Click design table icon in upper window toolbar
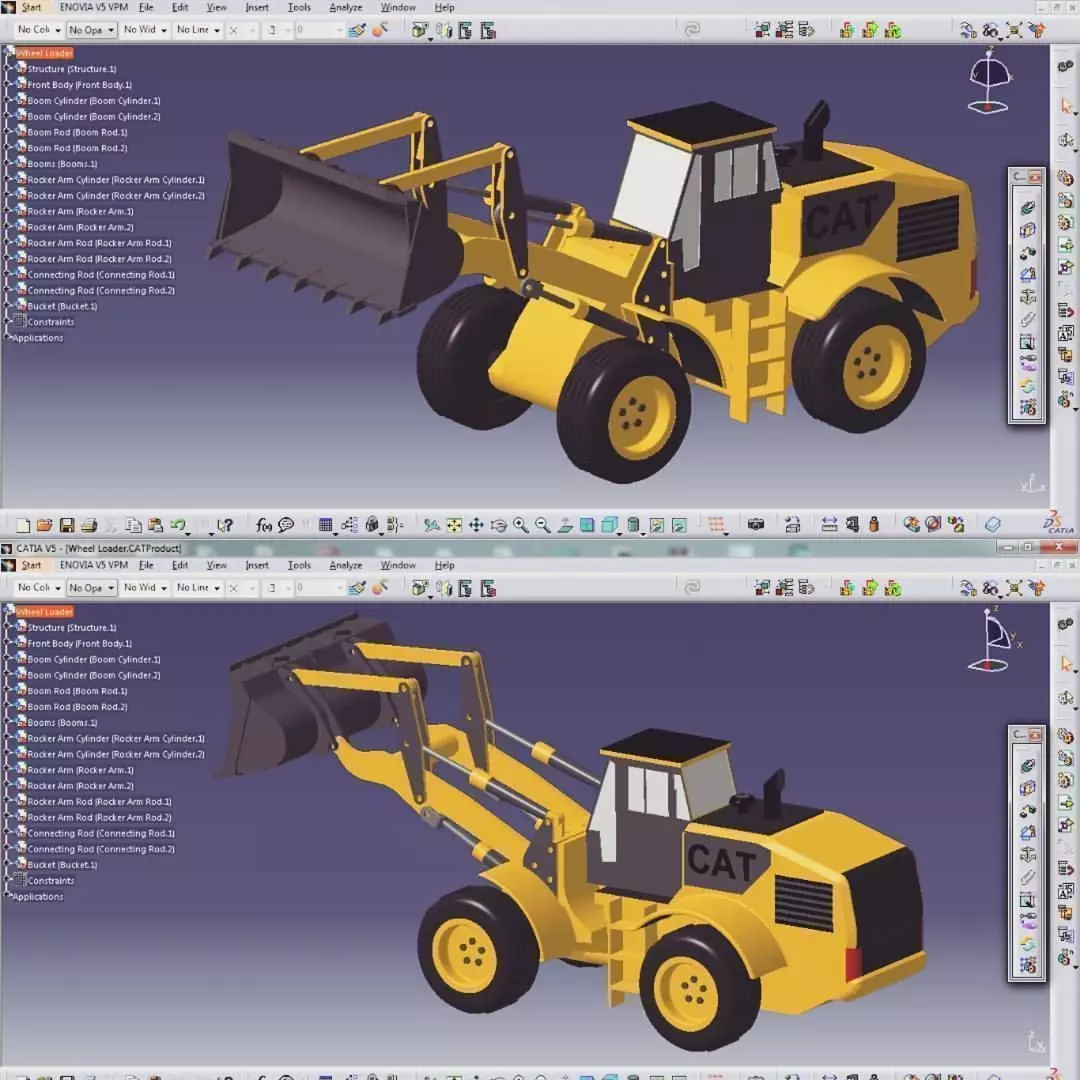Screen dimensions: 1080x1080 (326, 526)
